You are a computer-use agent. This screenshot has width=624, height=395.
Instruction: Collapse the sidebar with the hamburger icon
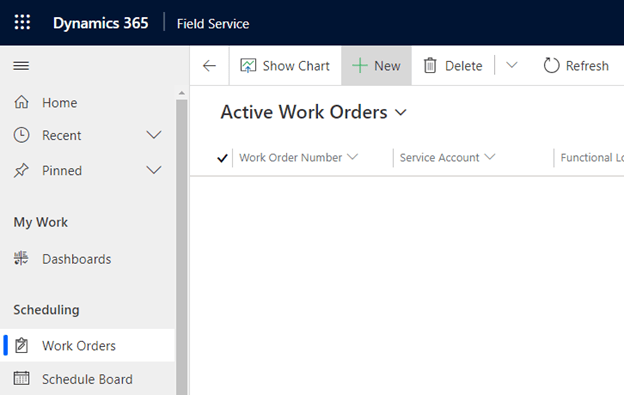coord(21,66)
